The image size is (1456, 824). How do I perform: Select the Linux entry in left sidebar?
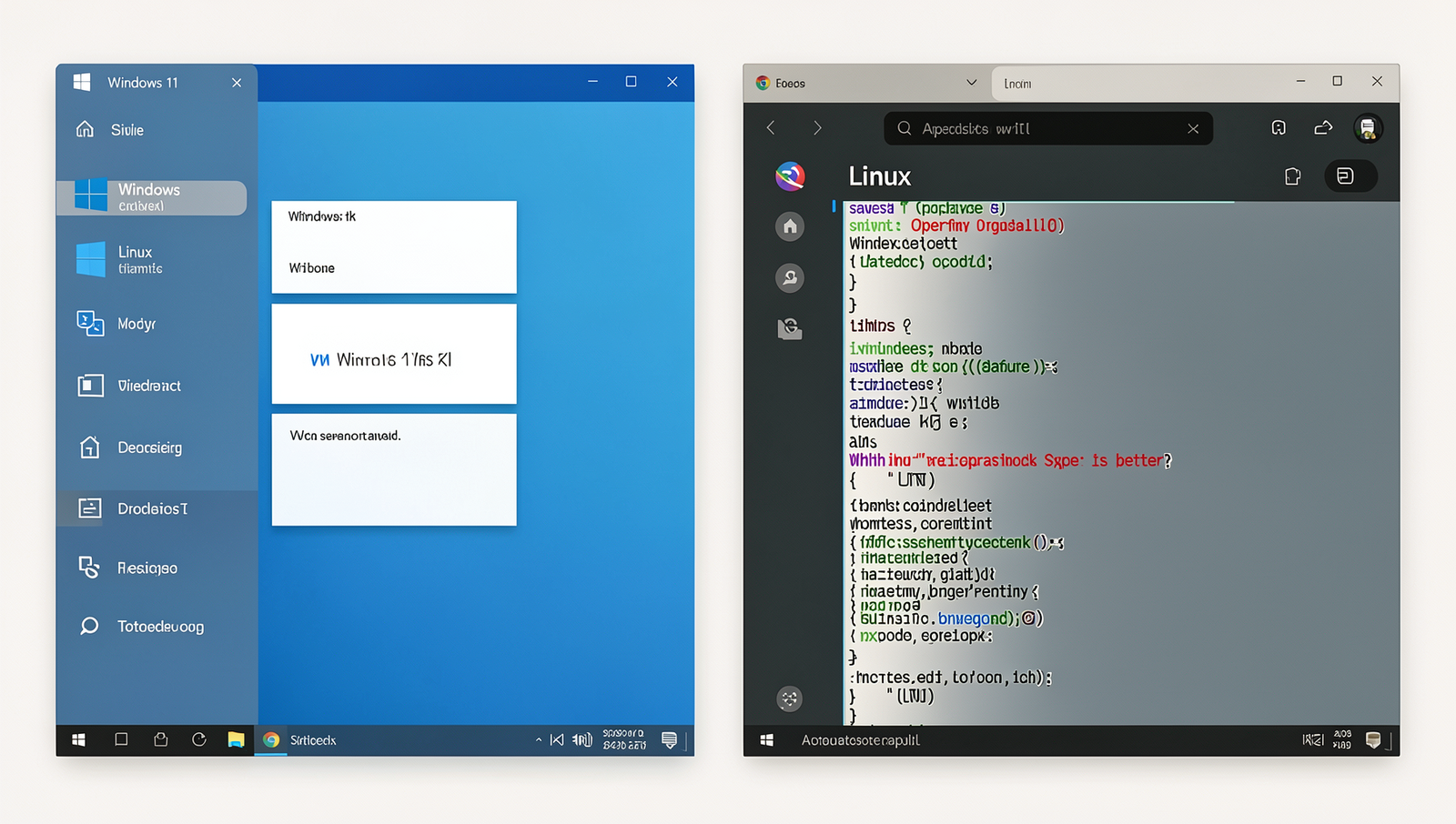119,259
